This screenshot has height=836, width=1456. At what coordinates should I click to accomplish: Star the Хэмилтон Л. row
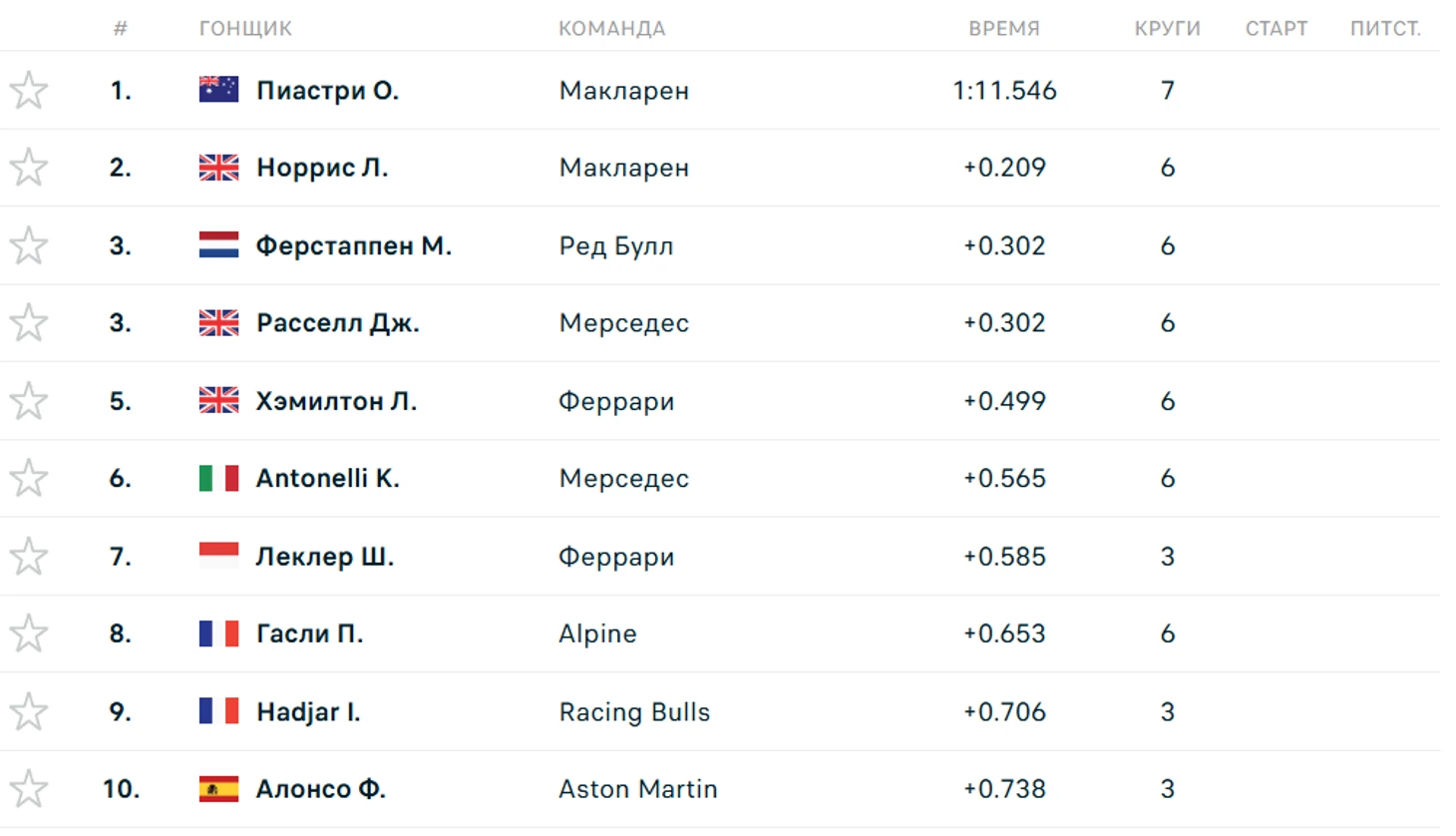[29, 401]
